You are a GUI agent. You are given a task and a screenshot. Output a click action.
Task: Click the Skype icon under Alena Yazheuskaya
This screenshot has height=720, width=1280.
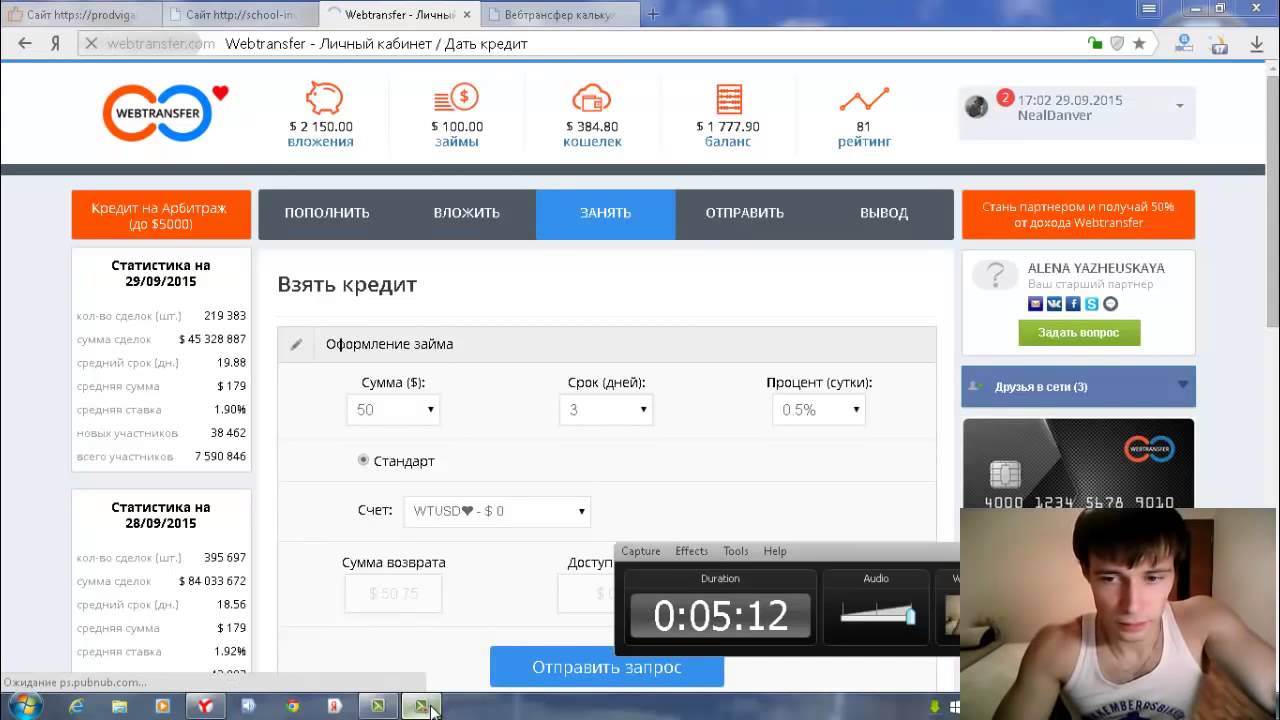[1092, 304]
